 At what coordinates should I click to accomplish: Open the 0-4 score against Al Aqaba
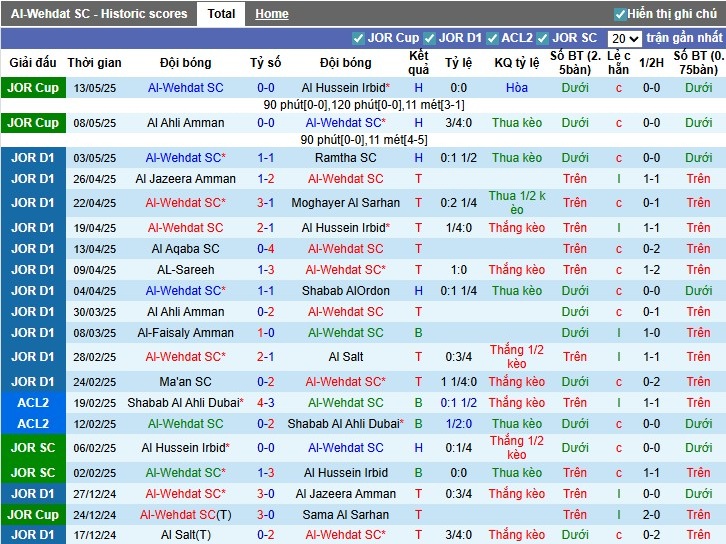tap(266, 249)
